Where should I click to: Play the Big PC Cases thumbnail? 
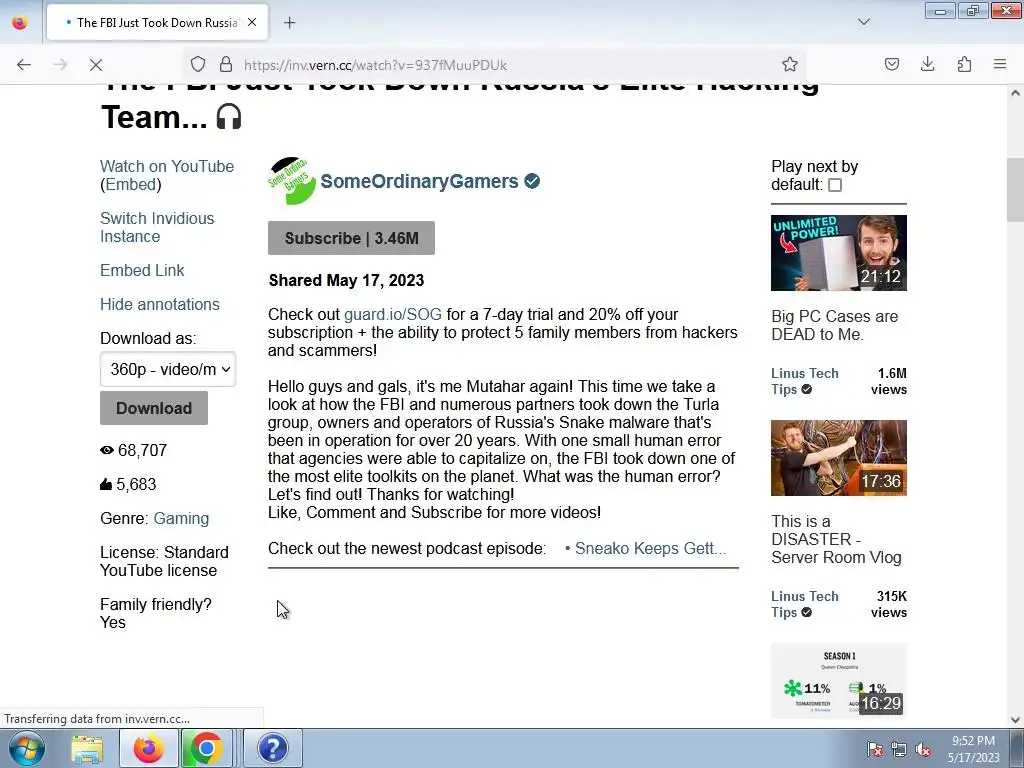(839, 253)
